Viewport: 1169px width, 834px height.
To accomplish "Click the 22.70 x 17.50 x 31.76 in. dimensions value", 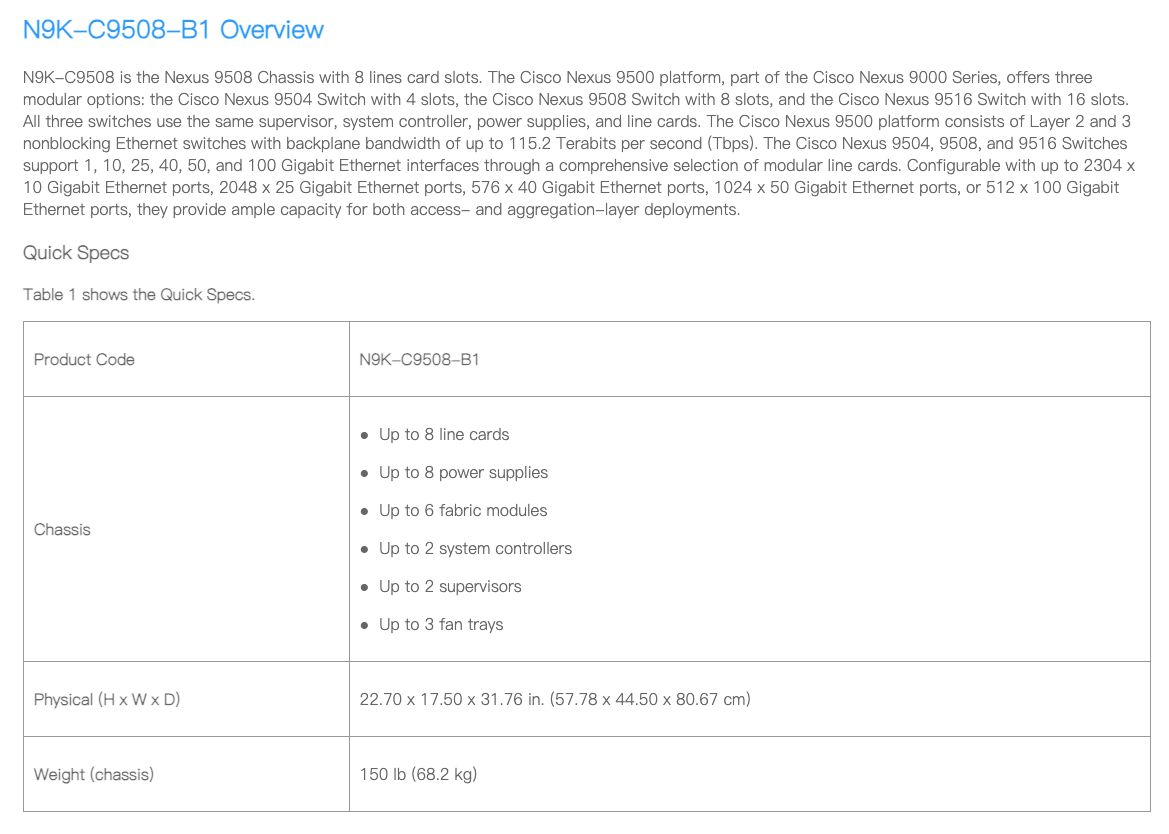I will (554, 699).
